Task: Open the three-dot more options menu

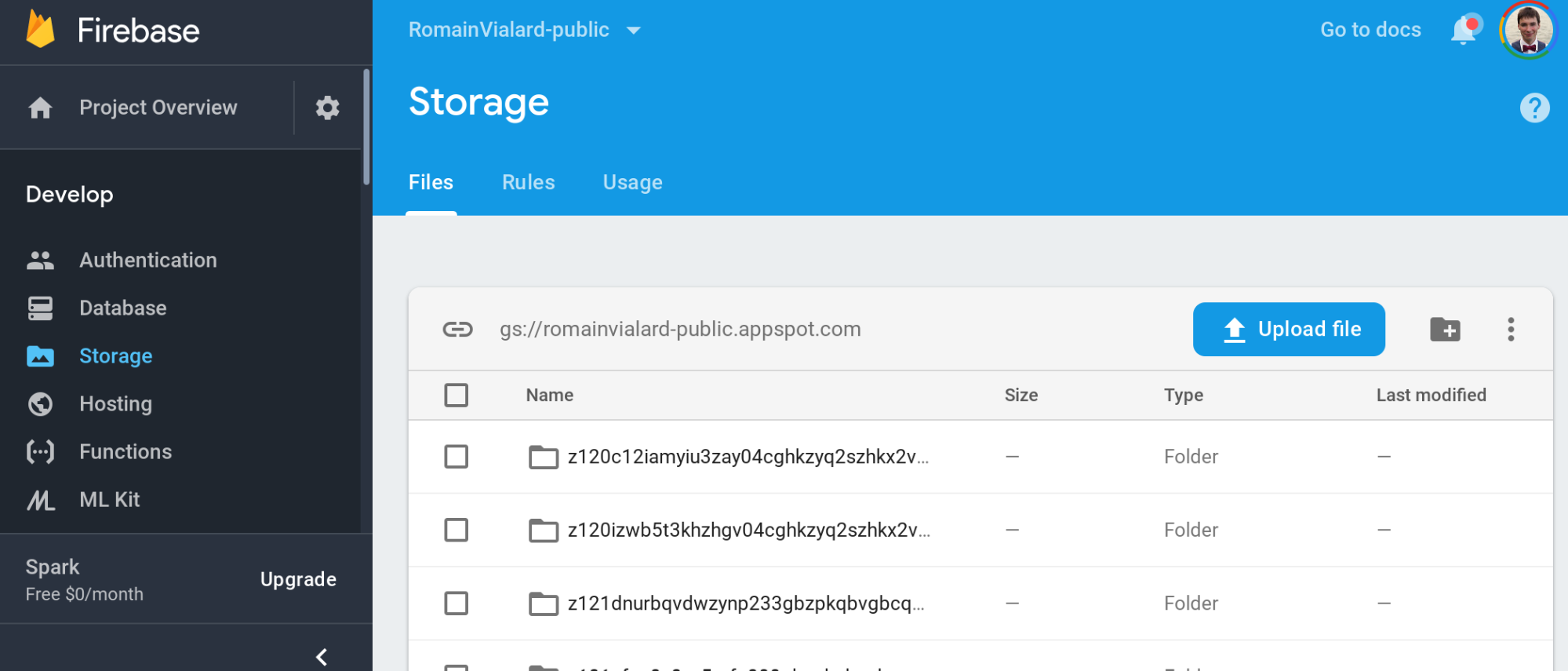Action: (x=1511, y=330)
